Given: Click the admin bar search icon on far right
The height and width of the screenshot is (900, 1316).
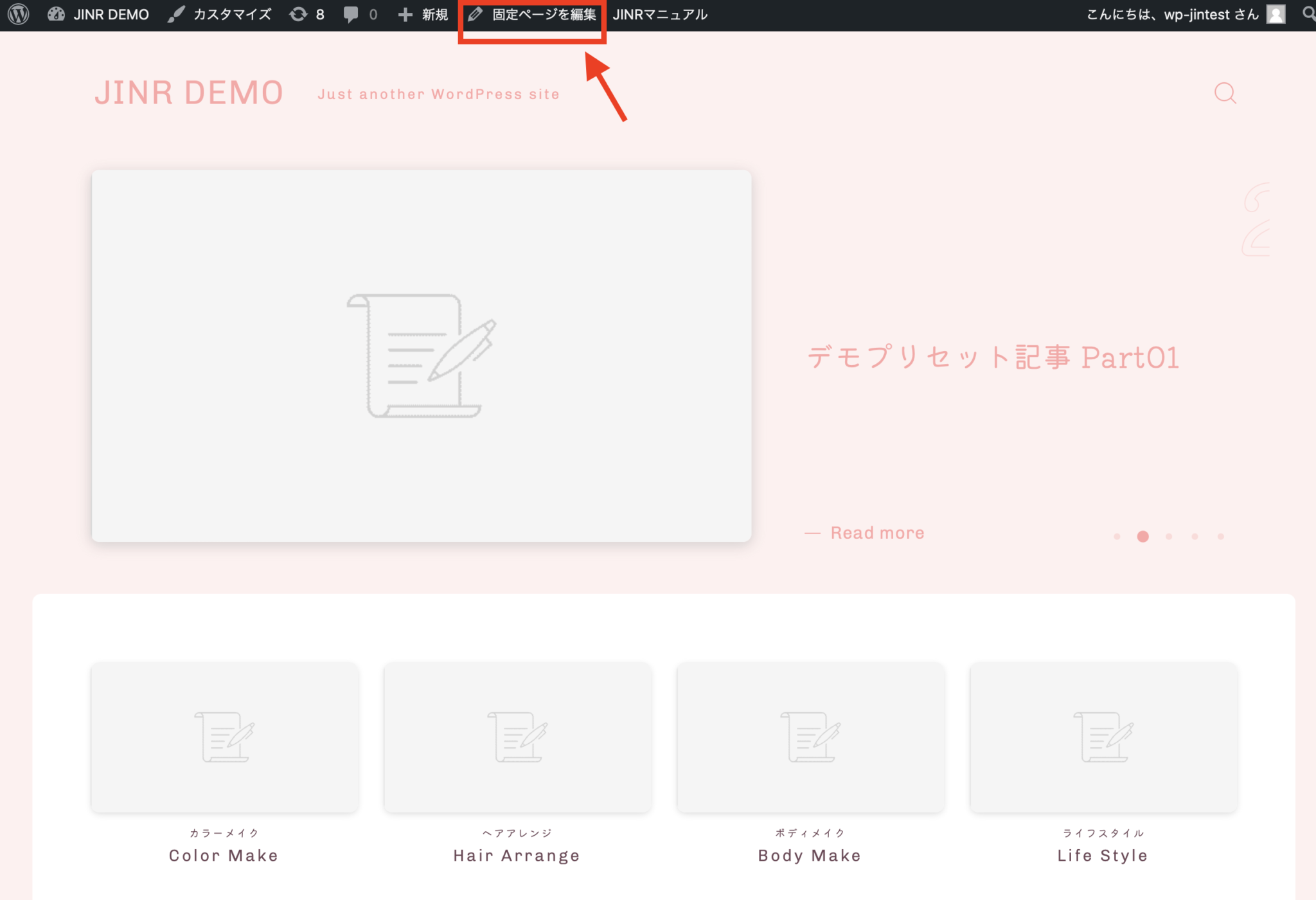Looking at the screenshot, I should (1308, 14).
